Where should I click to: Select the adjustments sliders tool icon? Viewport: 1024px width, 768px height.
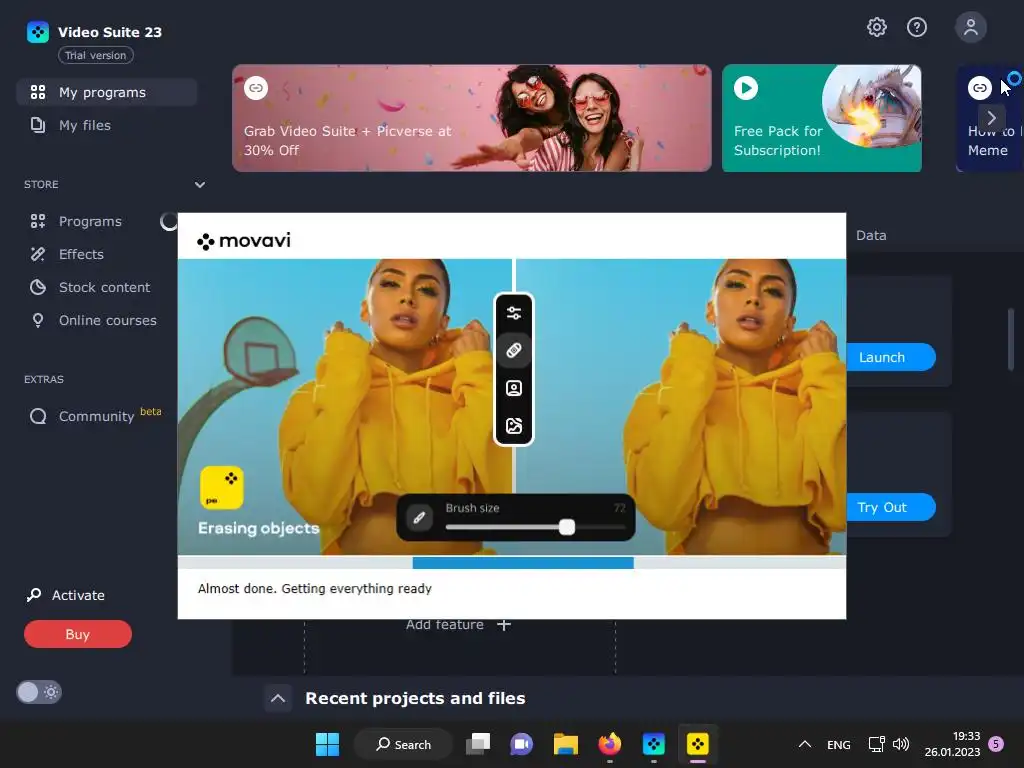coord(514,313)
